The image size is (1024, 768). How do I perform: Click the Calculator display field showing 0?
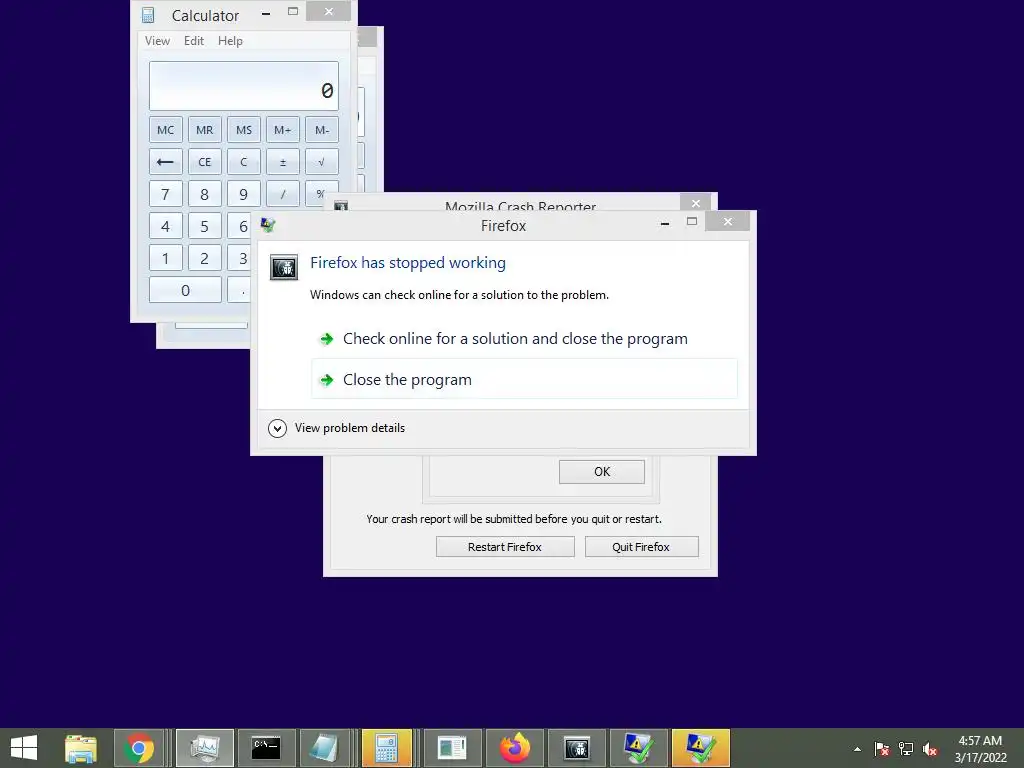pyautogui.click(x=244, y=86)
